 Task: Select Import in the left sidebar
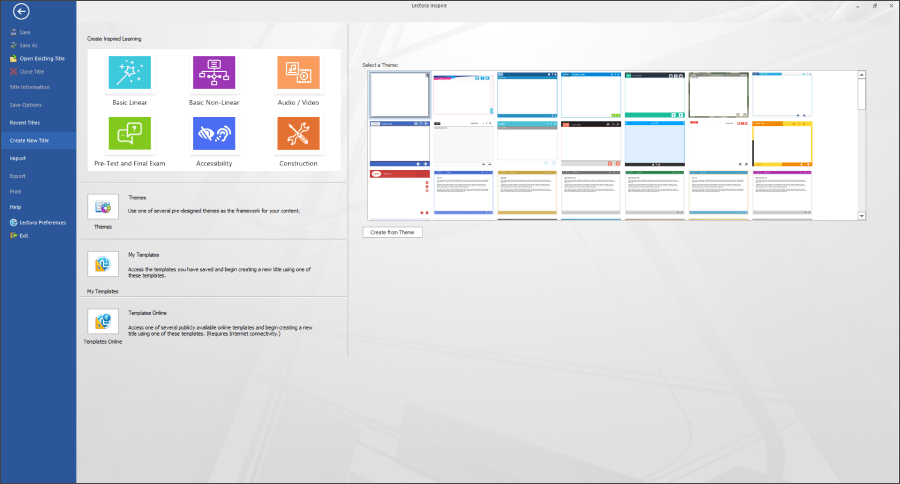pyautogui.click(x=18, y=158)
